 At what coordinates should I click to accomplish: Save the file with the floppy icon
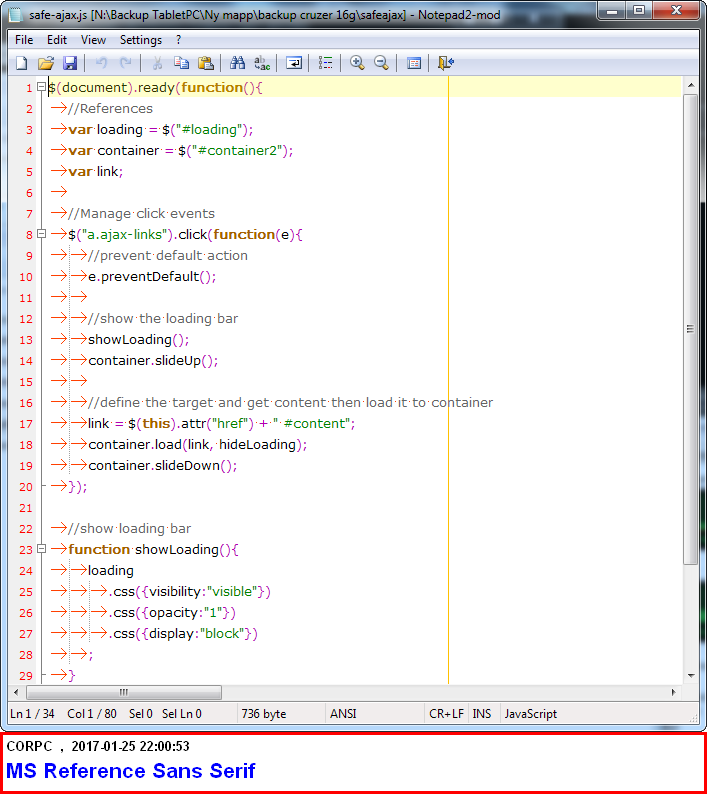click(x=70, y=63)
